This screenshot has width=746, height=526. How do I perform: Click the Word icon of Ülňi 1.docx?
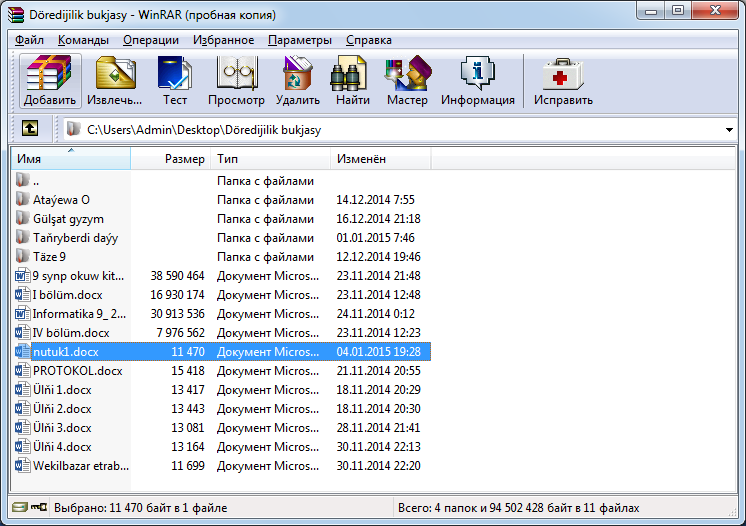pos(22,390)
